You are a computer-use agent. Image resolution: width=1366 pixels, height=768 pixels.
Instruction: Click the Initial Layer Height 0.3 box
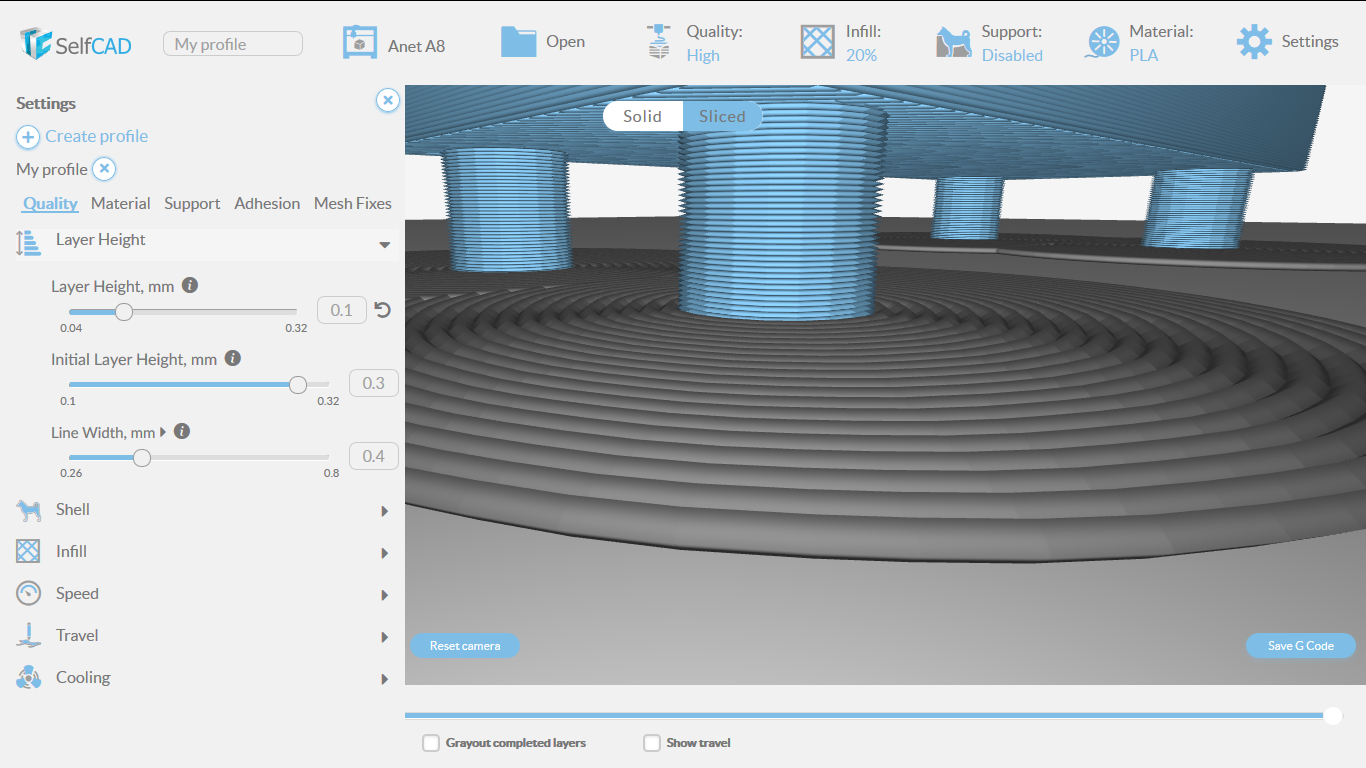(x=374, y=383)
